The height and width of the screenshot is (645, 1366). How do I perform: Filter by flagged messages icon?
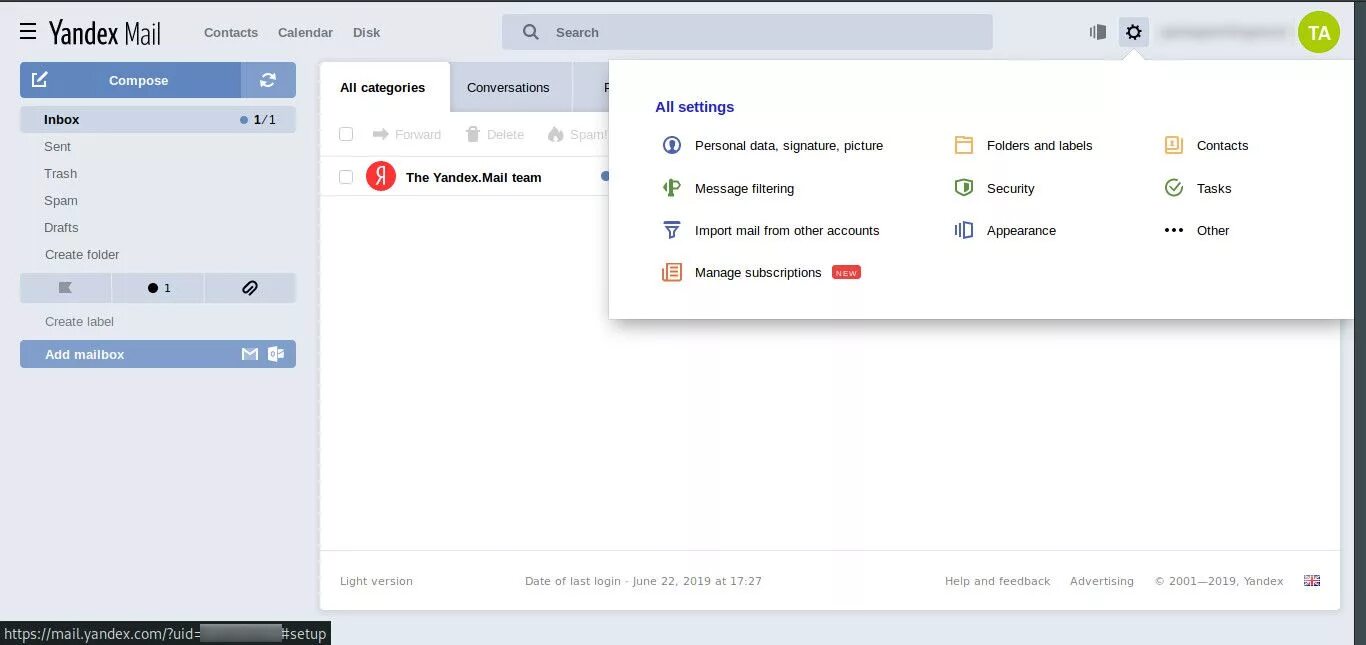coord(65,288)
